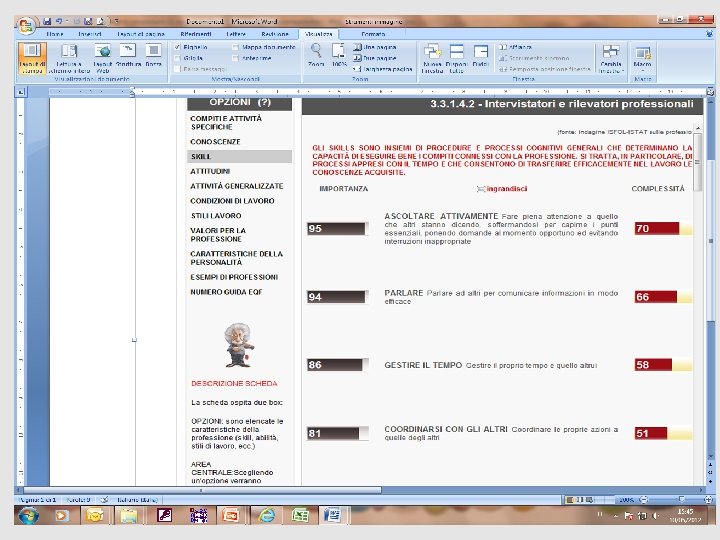720x540 pixels.
Task: Open Windows Start button
Action: tap(28, 515)
